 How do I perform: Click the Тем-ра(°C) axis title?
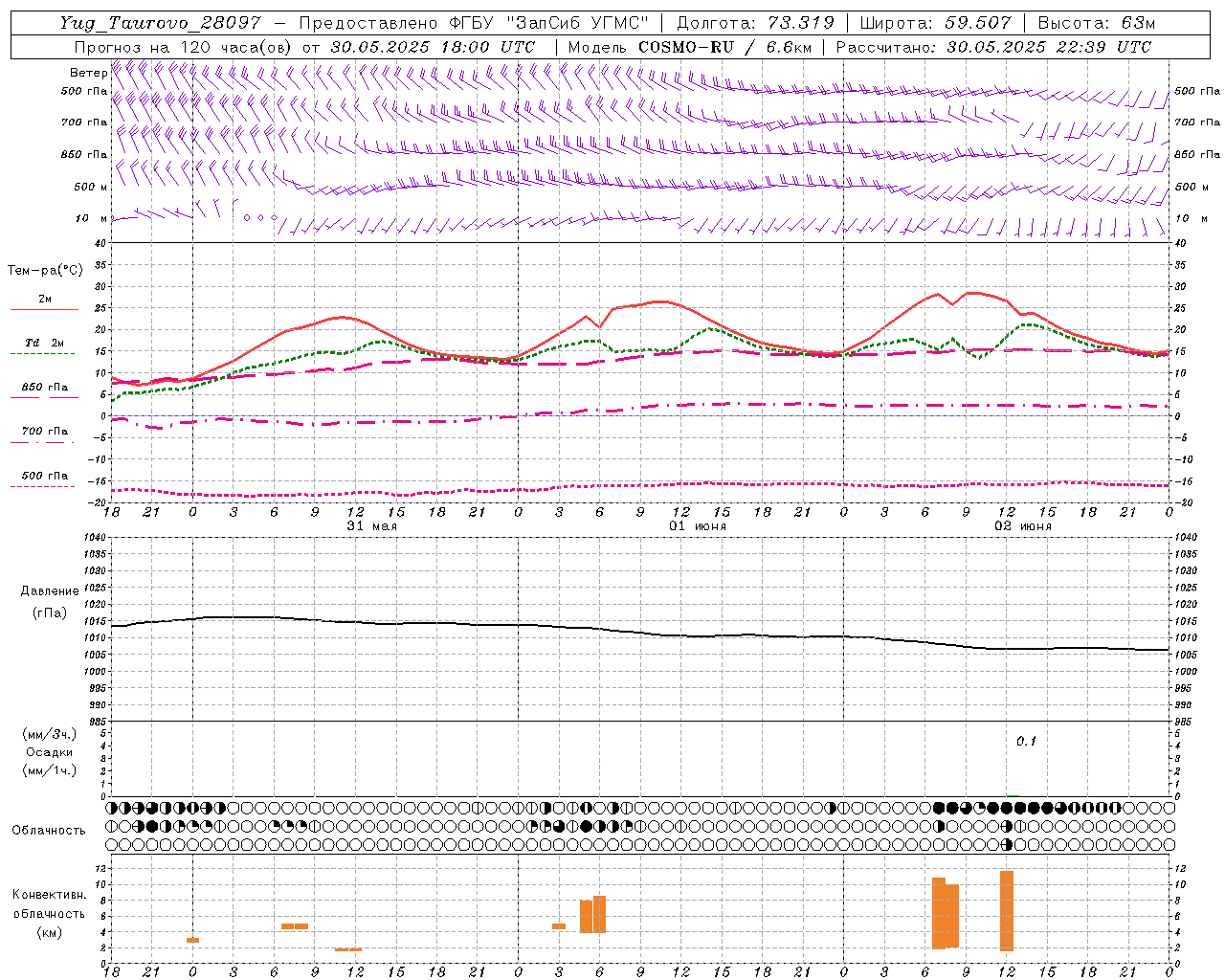(x=45, y=271)
